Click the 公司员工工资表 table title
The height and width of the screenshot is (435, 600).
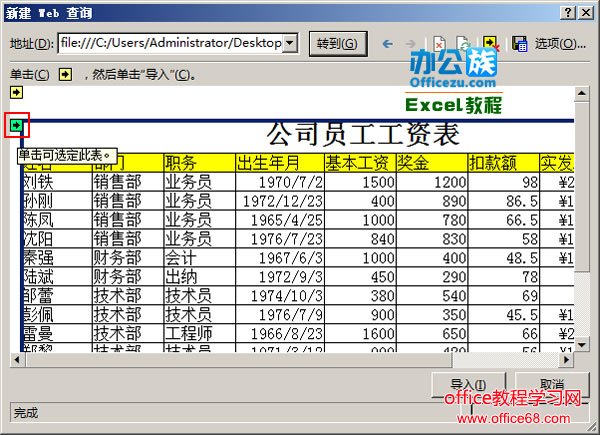coord(363,135)
